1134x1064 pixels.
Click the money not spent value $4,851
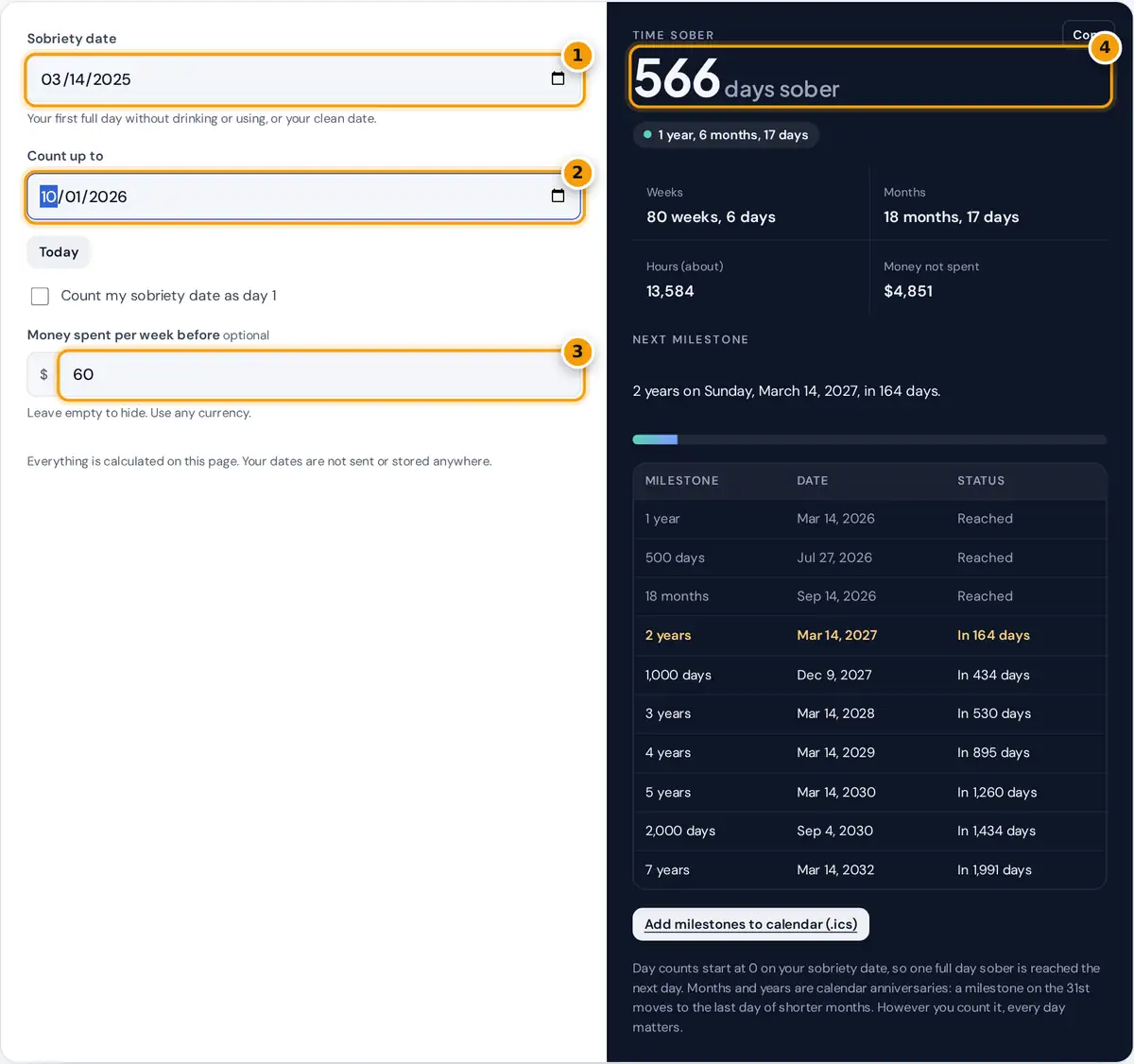coord(908,291)
